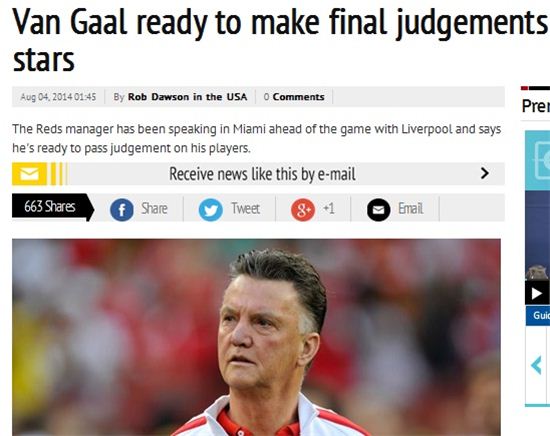Click the yellow envelope newsletter icon
Screen dimensions: 550x436
coord(29,174)
